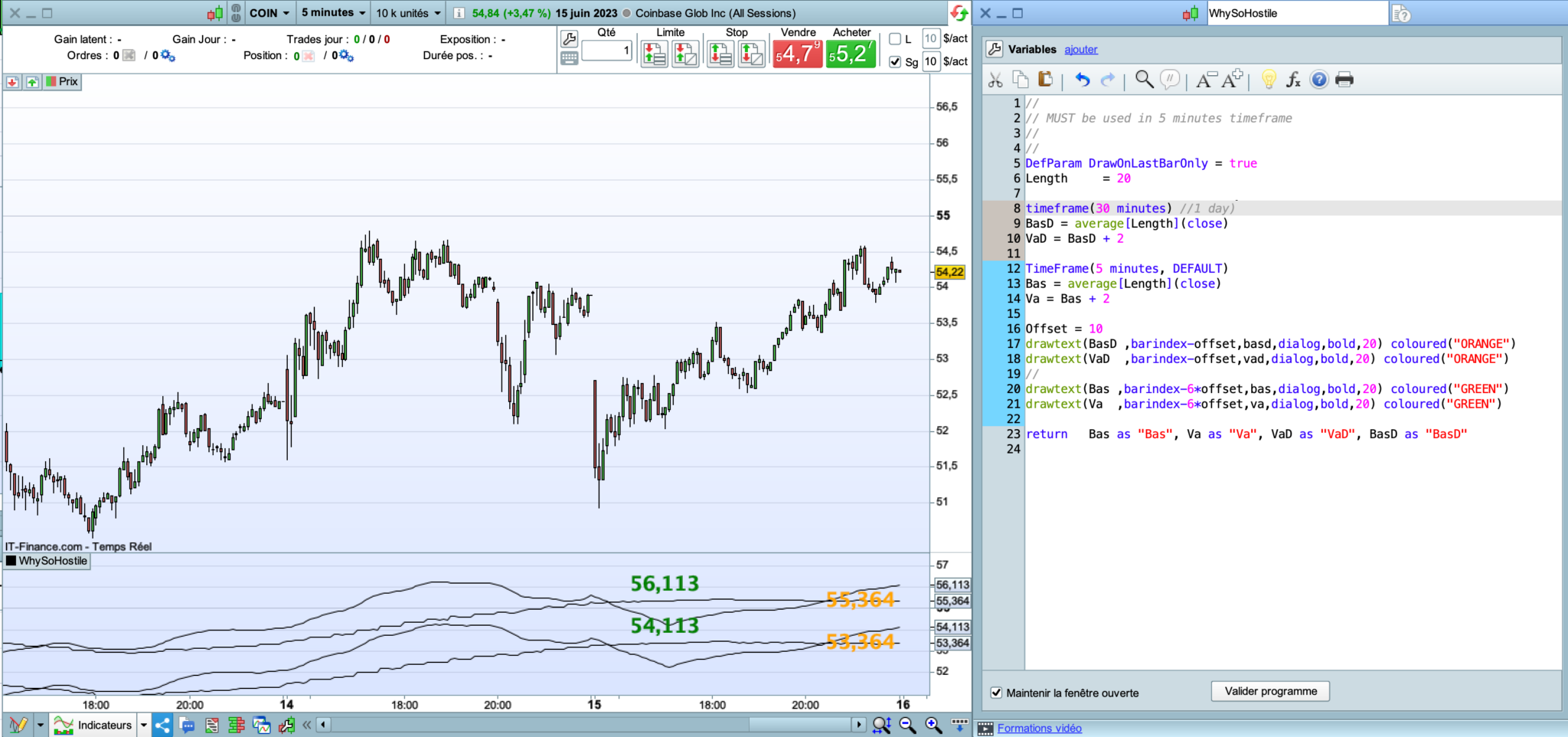This screenshot has width=1568, height=737.
Task: Zoom out the chart with the minus magnifier
Action: (x=907, y=725)
